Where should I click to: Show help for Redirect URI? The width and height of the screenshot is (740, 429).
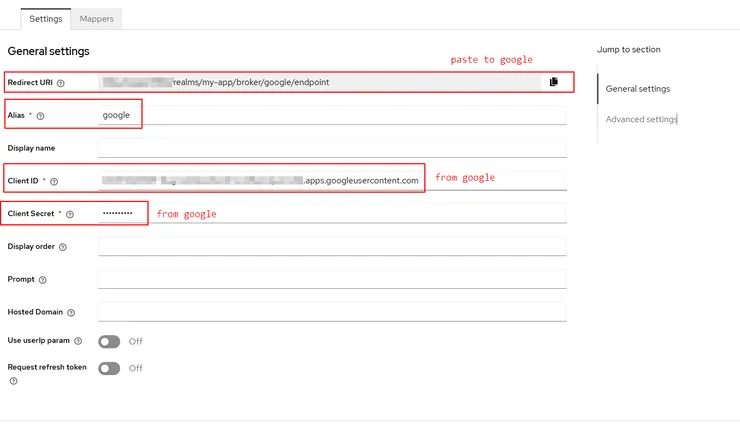[60, 83]
